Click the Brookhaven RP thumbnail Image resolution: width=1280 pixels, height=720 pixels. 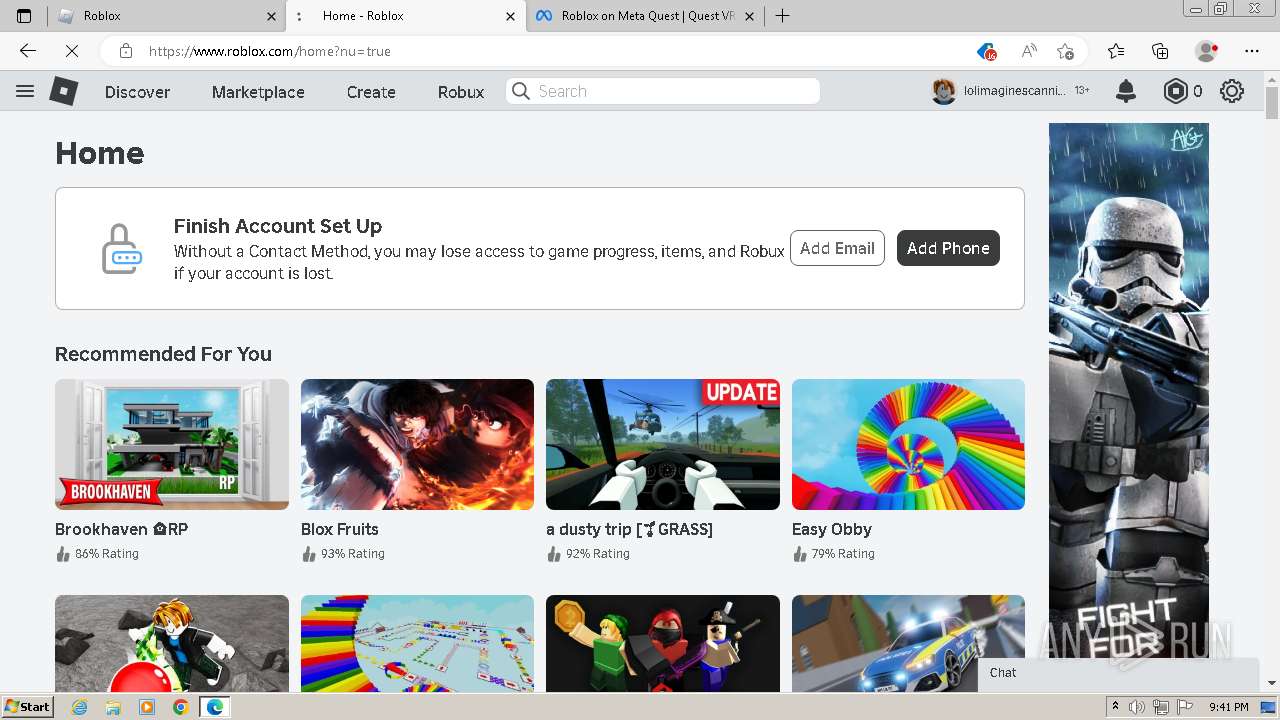point(172,444)
